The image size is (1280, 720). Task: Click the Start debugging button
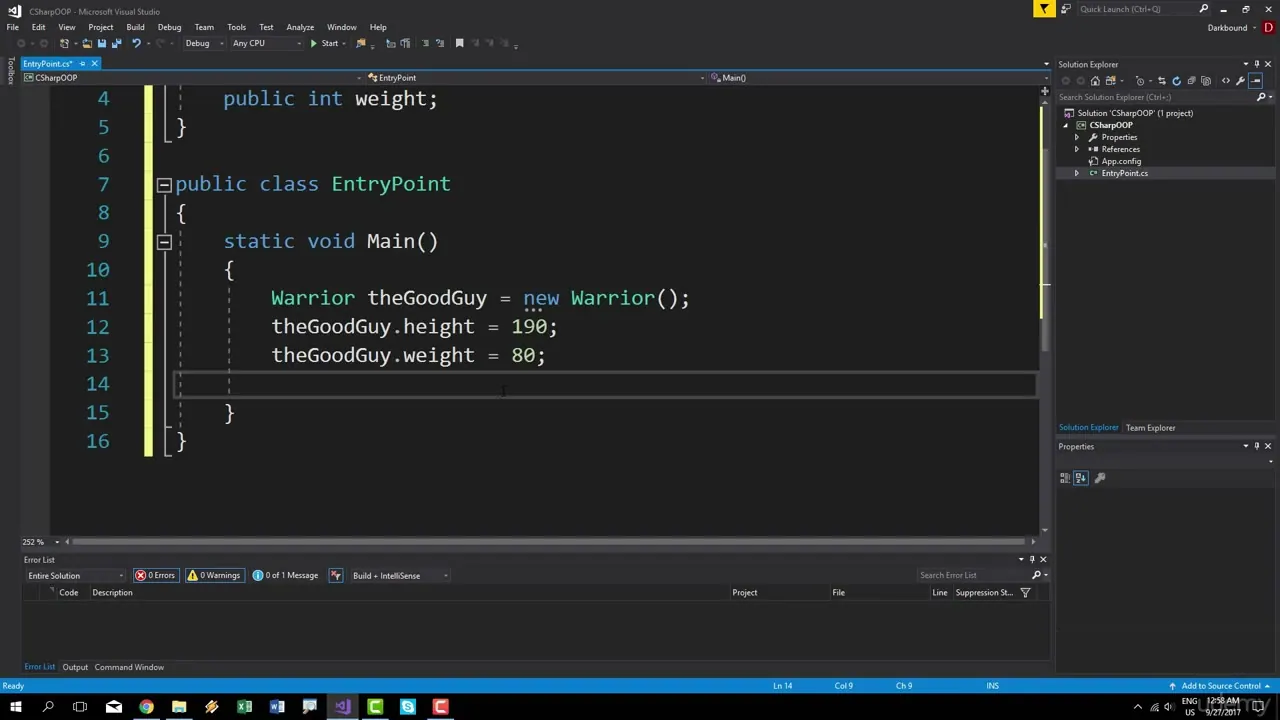click(324, 43)
